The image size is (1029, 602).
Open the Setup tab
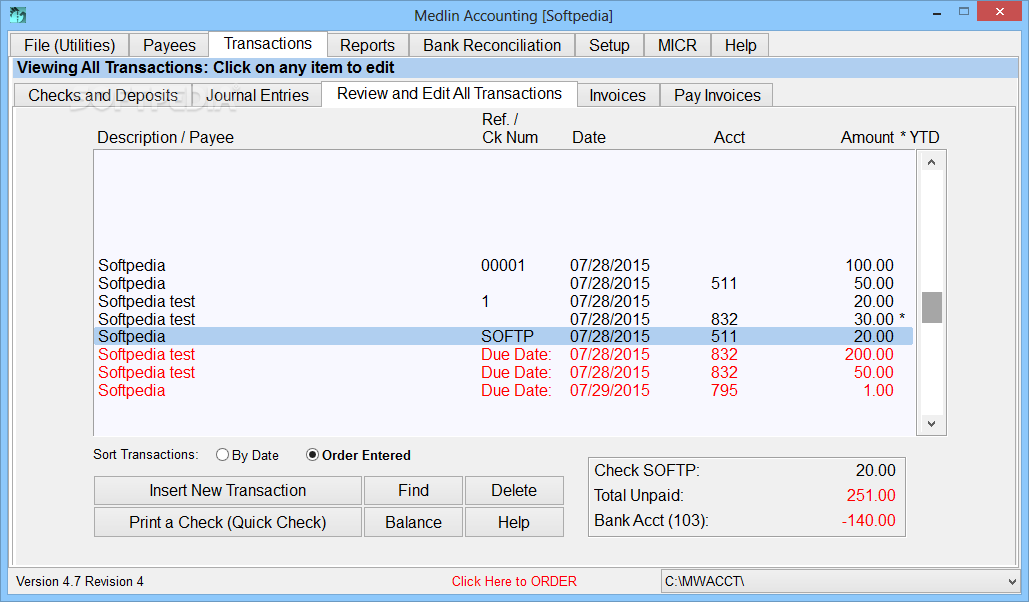pyautogui.click(x=609, y=45)
